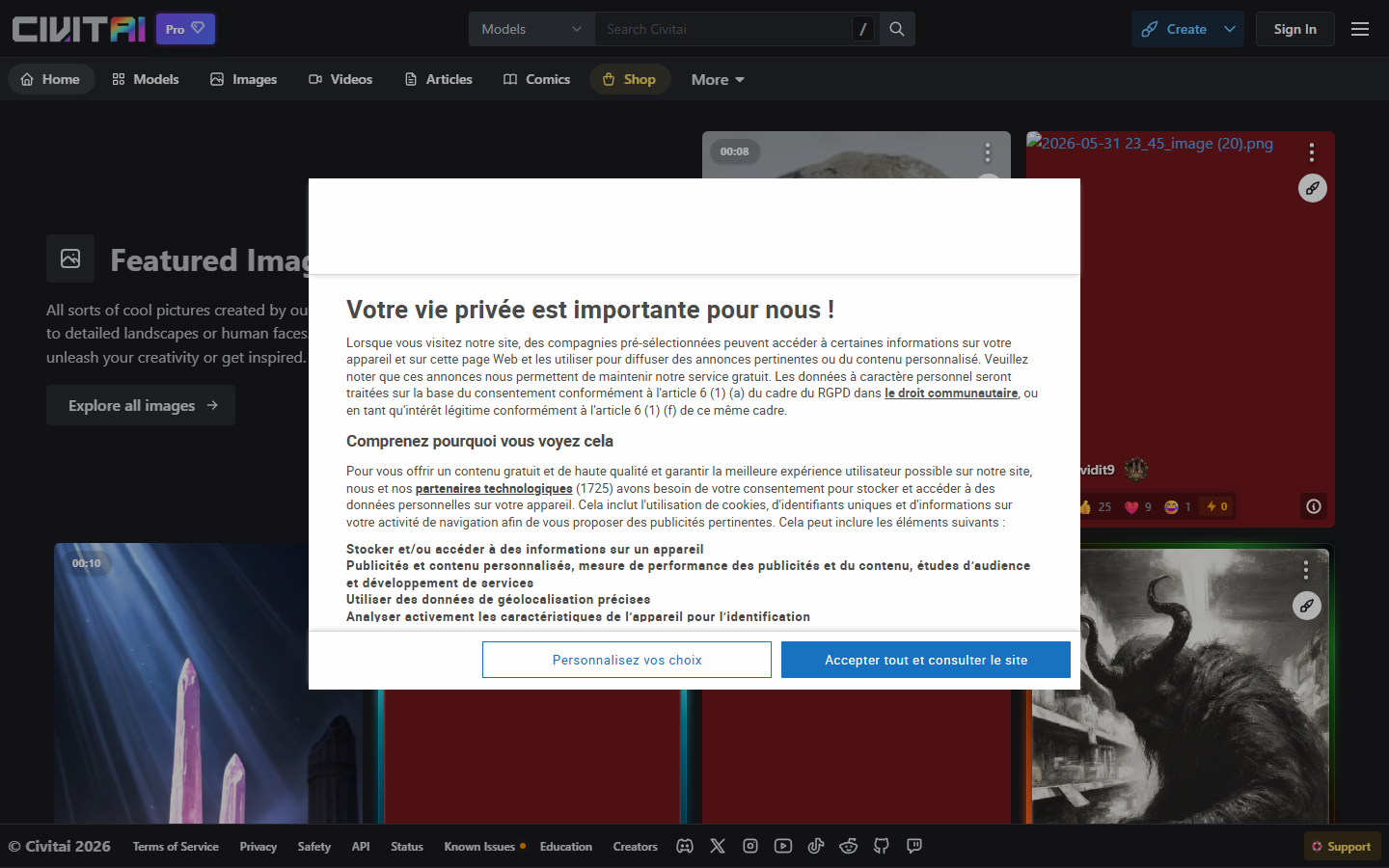Switch to the Models tab
Screen dimensions: 1389x868
146,79
